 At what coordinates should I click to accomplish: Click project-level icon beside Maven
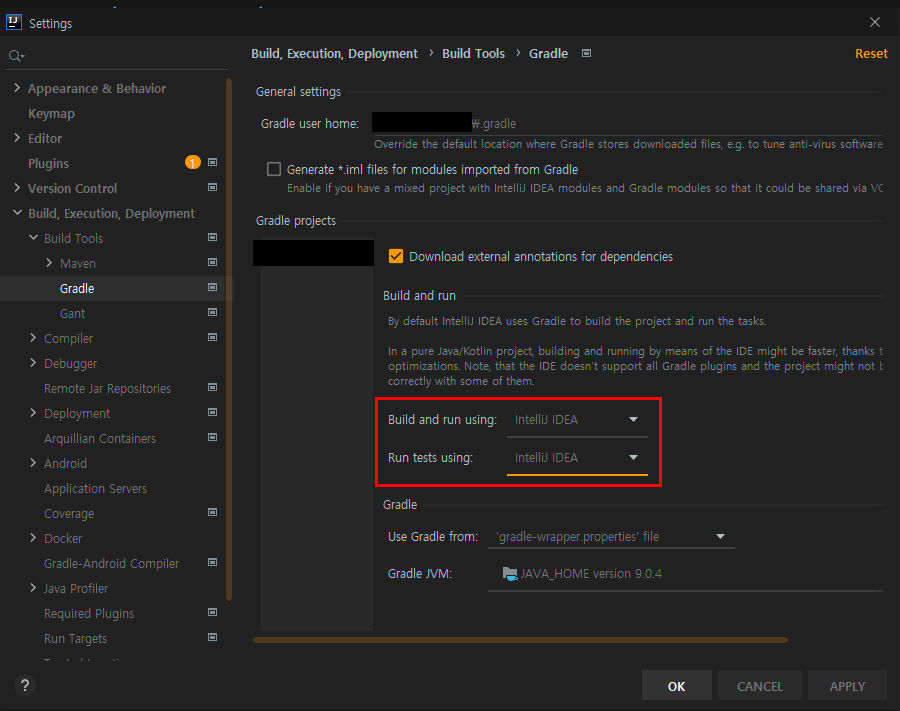click(x=212, y=262)
